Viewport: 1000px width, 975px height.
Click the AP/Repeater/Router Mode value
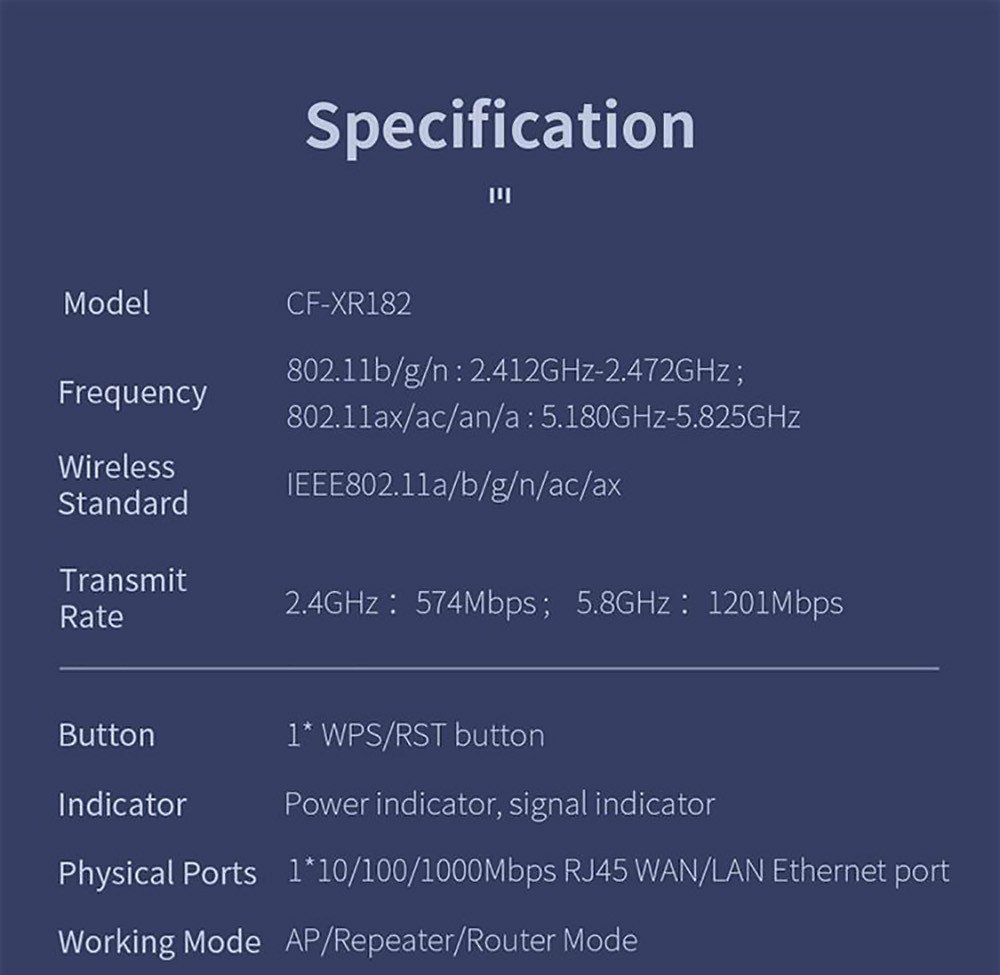(461, 940)
